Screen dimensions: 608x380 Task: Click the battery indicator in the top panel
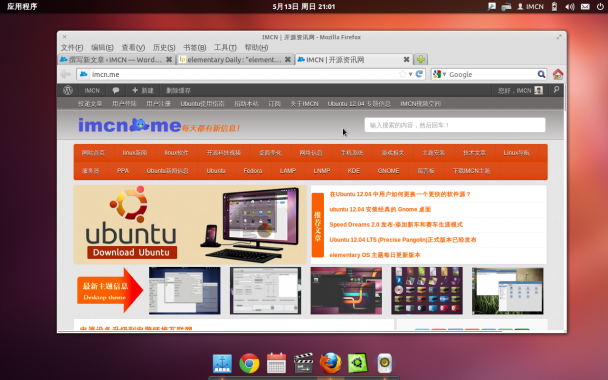(554, 7)
